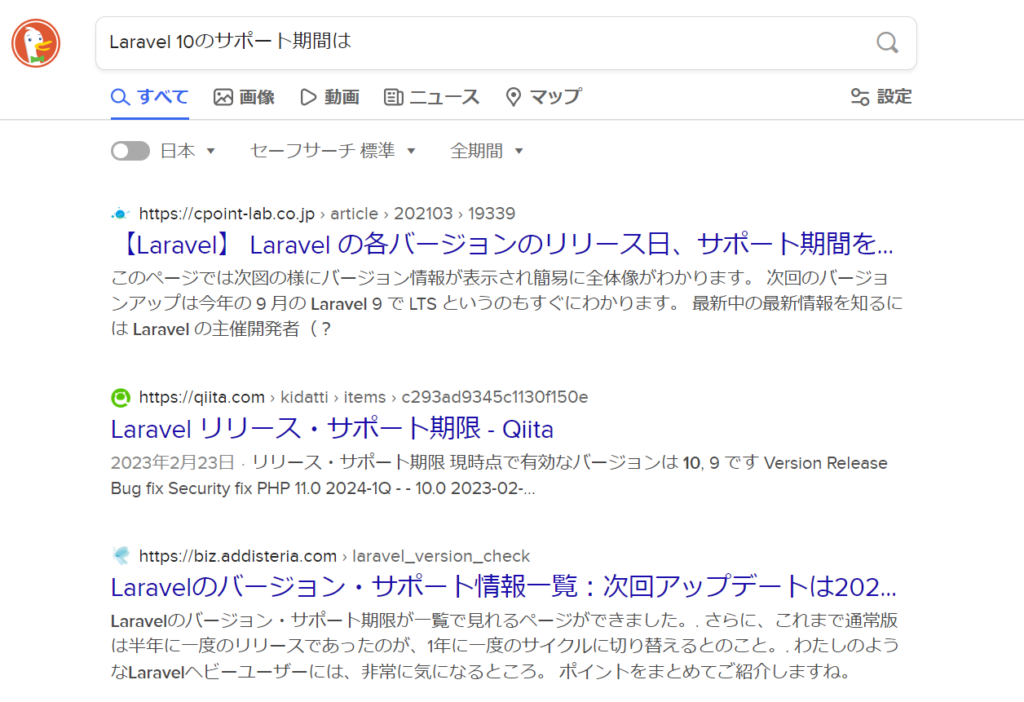The width and height of the screenshot is (1024, 702).
Task: Click the DuckDuckGo duck logo
Action: point(36,43)
